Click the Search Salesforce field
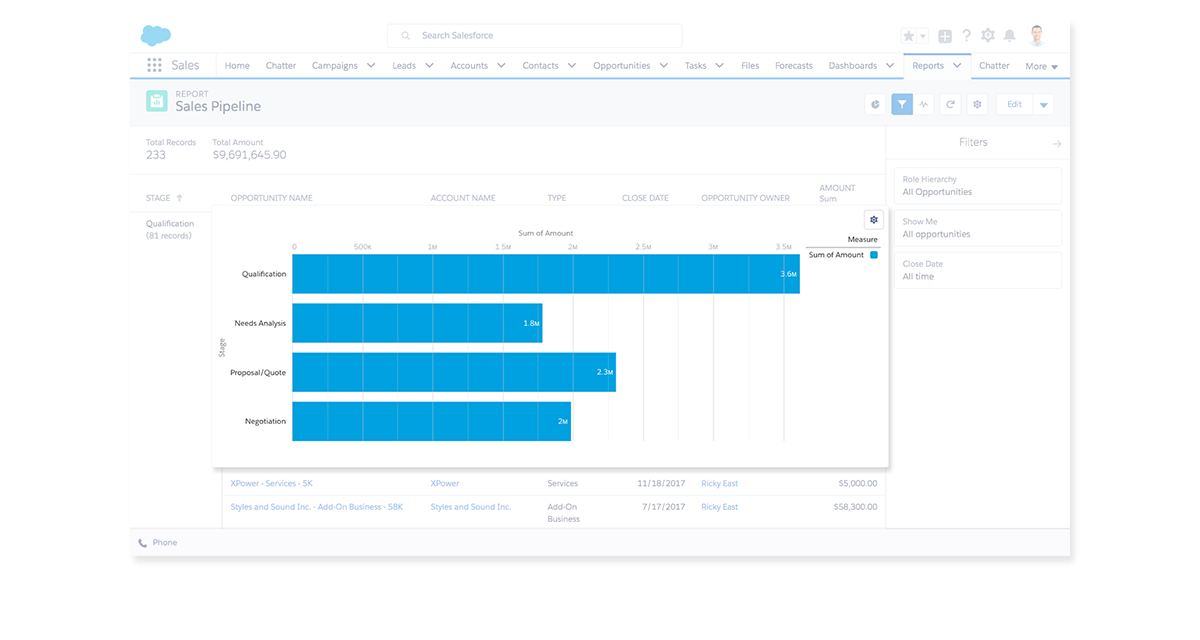 [535, 36]
